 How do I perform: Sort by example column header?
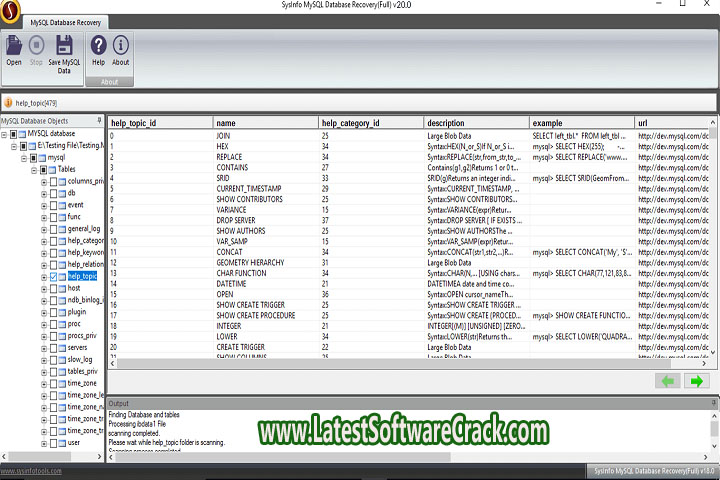(582, 123)
